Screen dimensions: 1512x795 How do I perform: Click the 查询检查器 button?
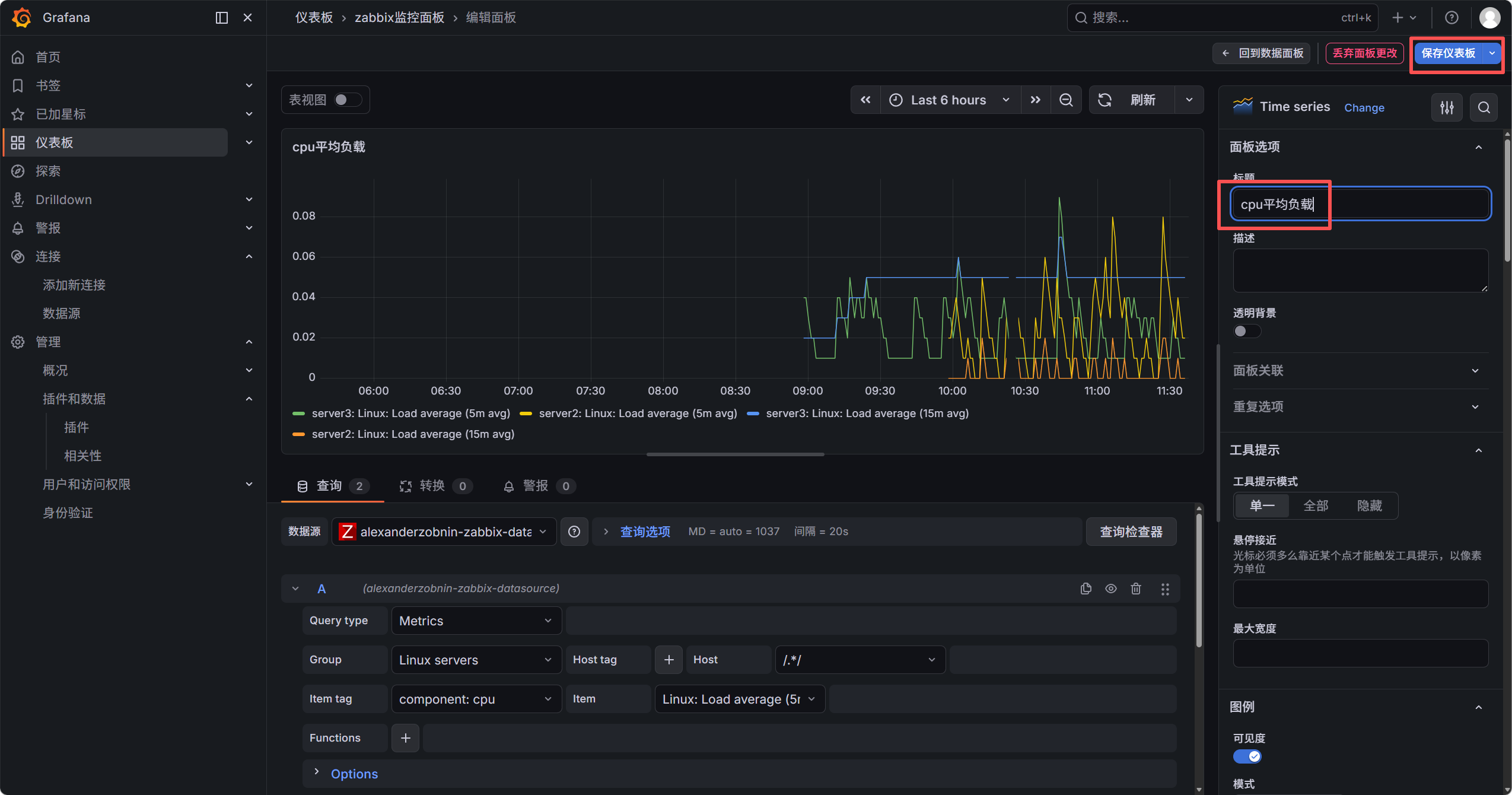[x=1131, y=532]
